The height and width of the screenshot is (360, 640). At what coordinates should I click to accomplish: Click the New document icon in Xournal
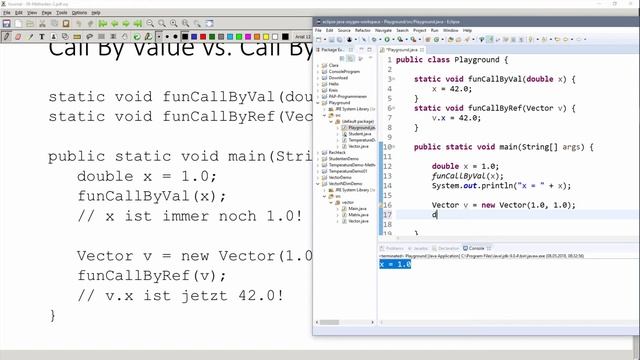pyautogui.click(x=18, y=24)
